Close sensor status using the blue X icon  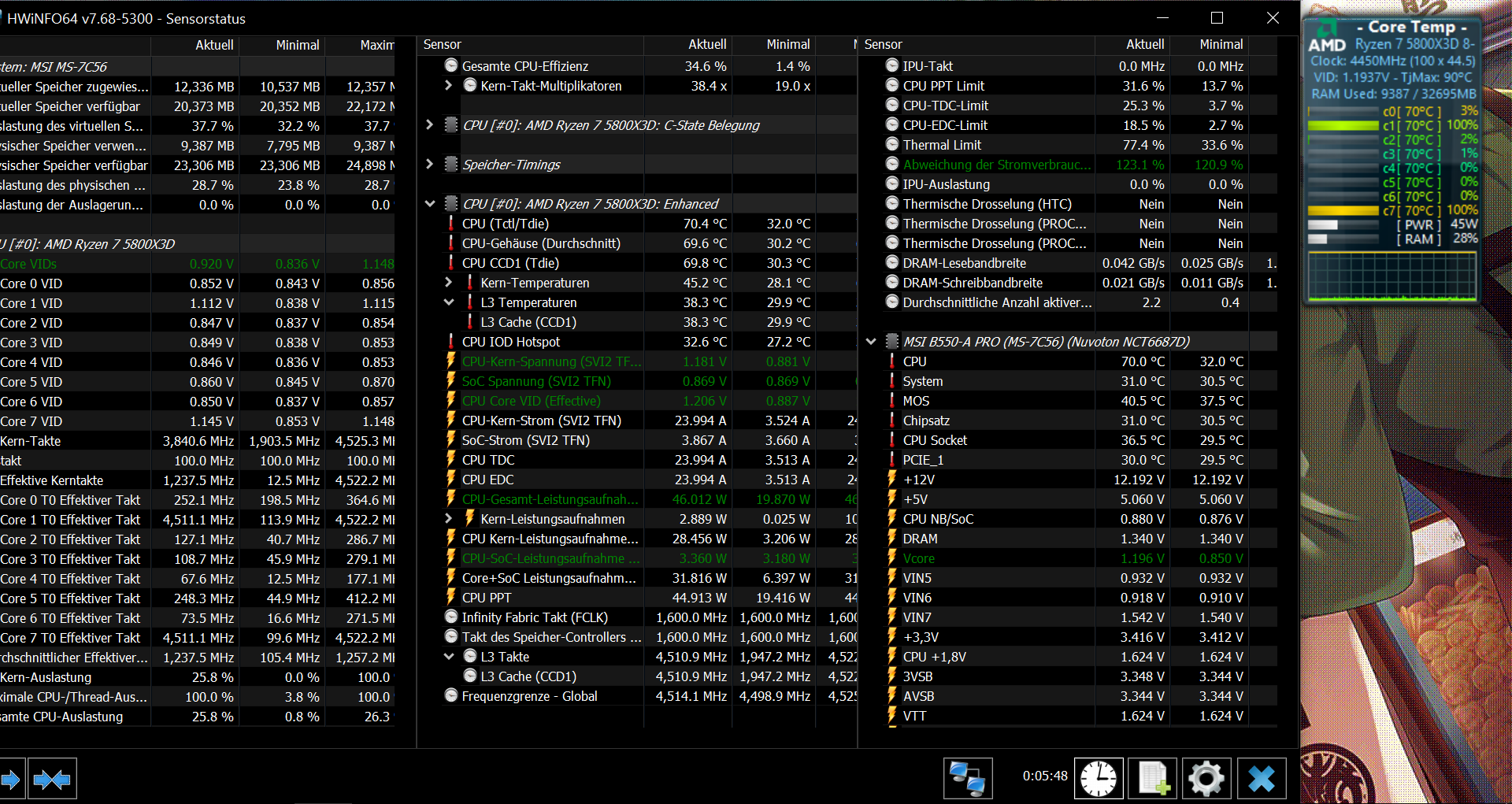tap(1262, 779)
